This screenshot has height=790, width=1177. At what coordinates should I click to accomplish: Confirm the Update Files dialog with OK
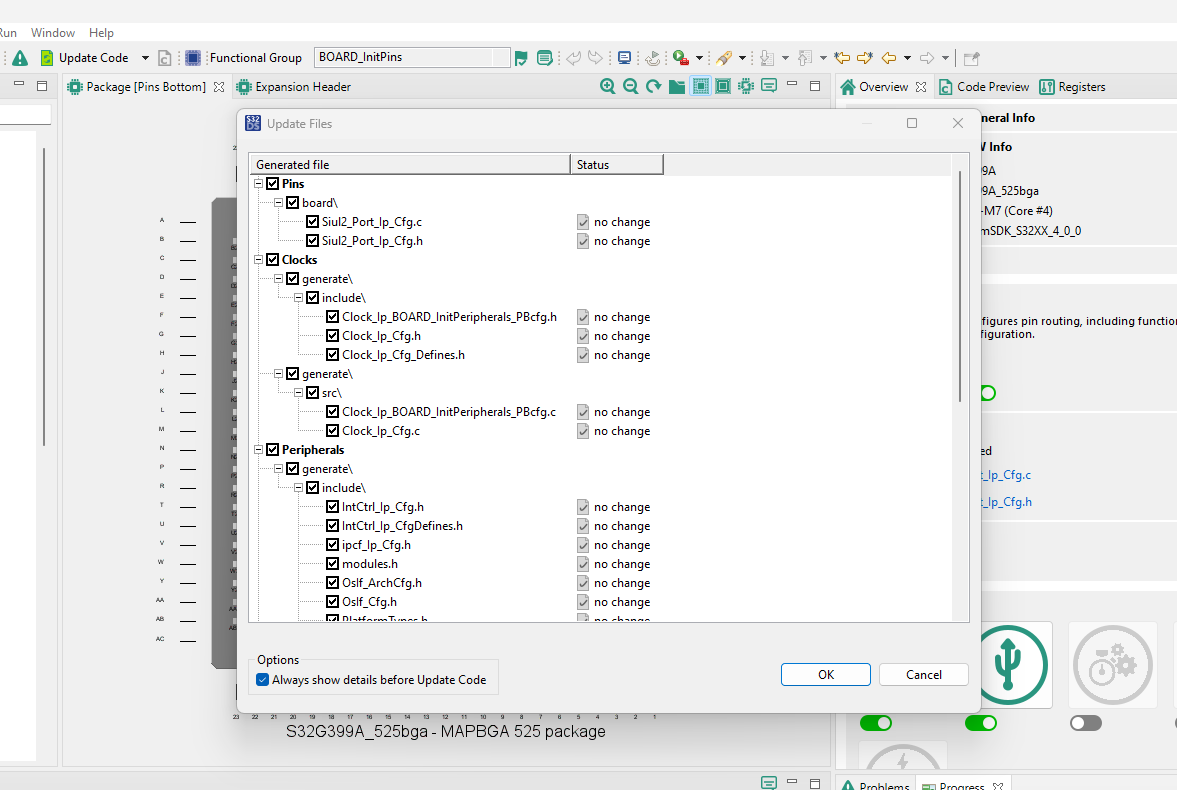tap(825, 674)
